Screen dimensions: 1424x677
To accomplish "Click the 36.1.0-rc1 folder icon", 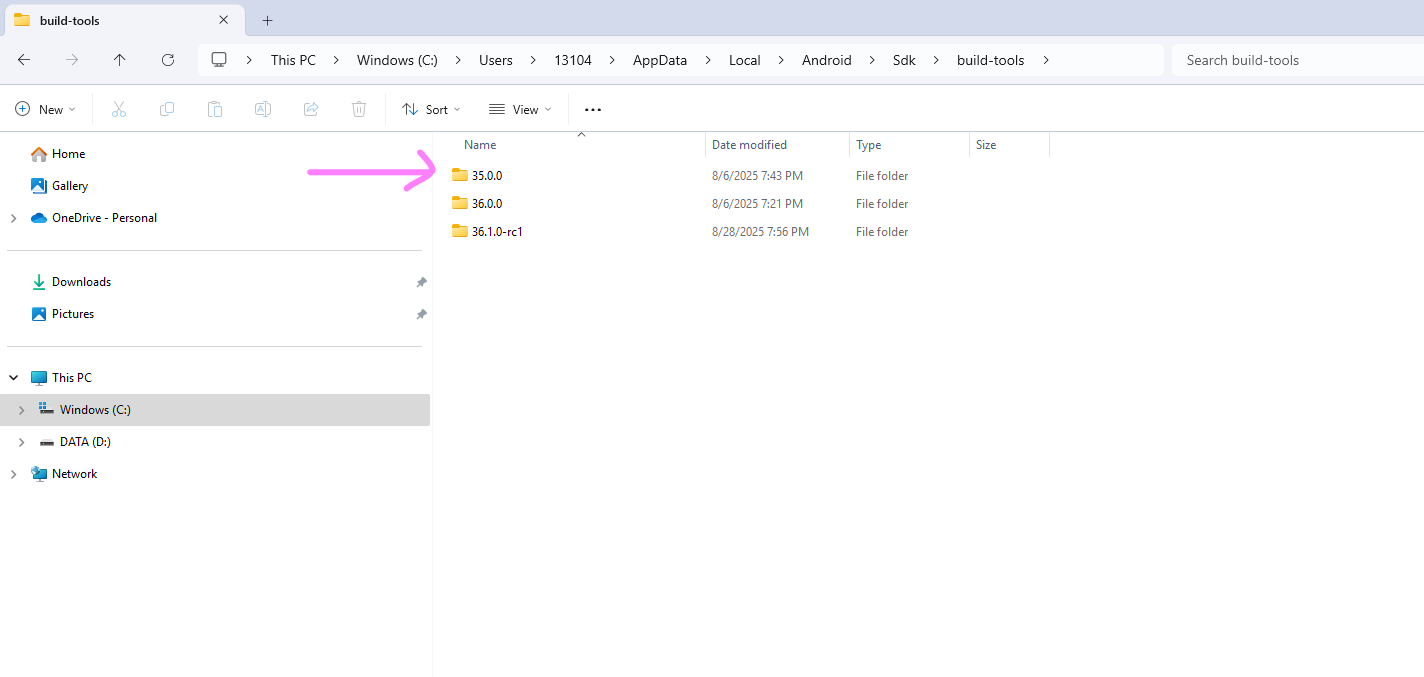I will (460, 231).
